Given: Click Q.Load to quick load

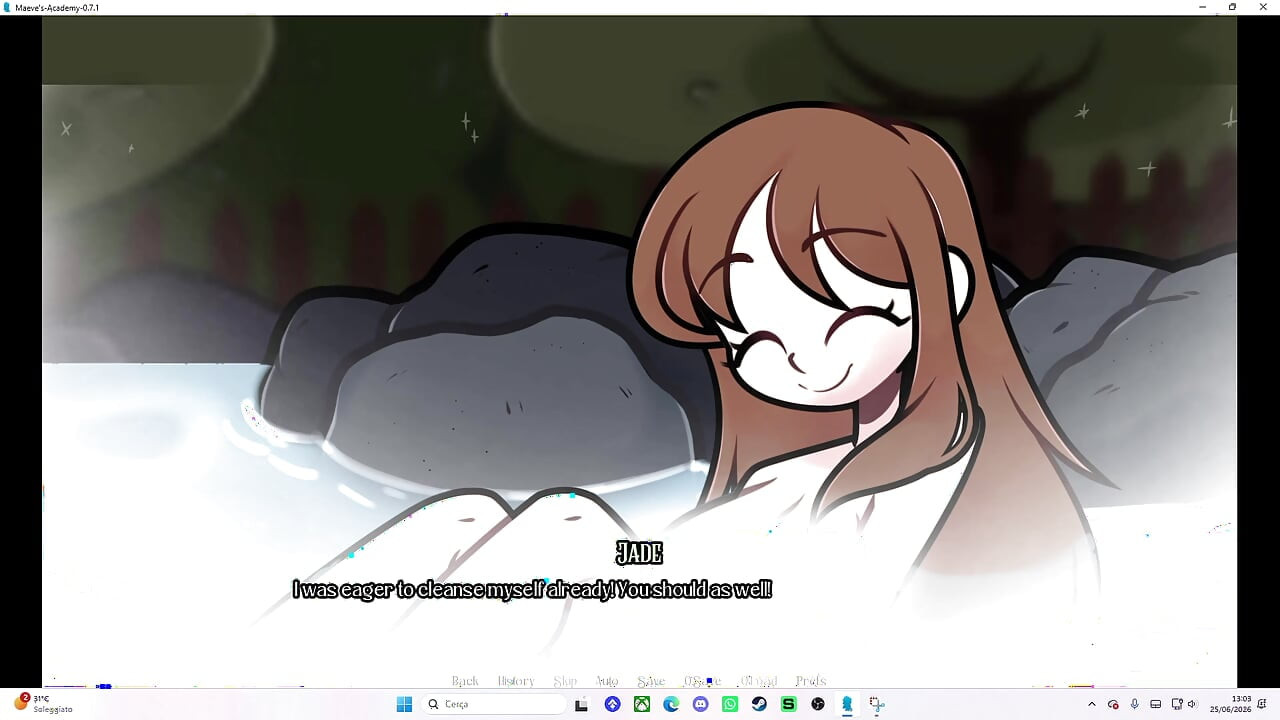Looking at the screenshot, I should [759, 681].
